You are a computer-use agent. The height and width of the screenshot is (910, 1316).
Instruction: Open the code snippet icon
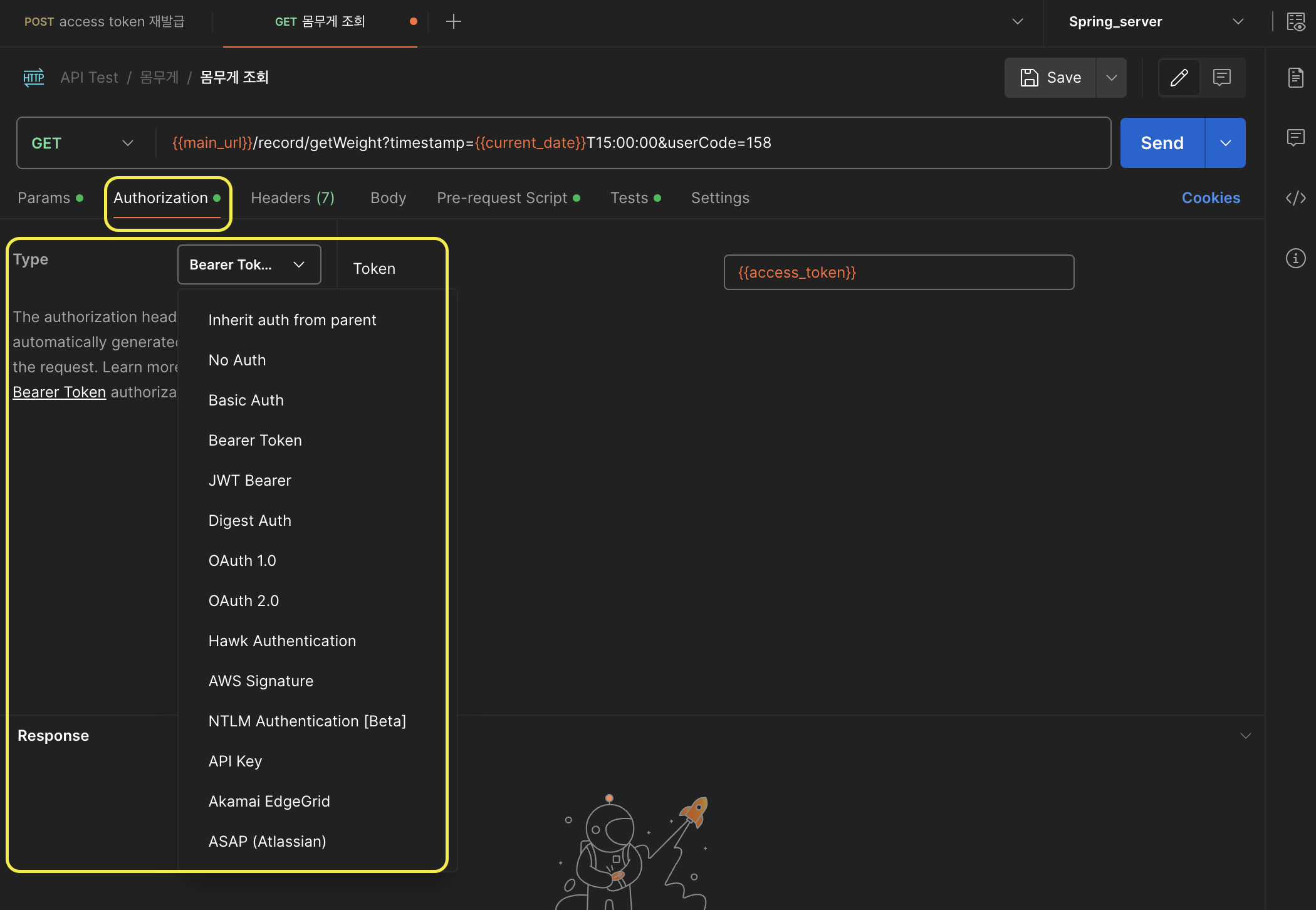1295,198
